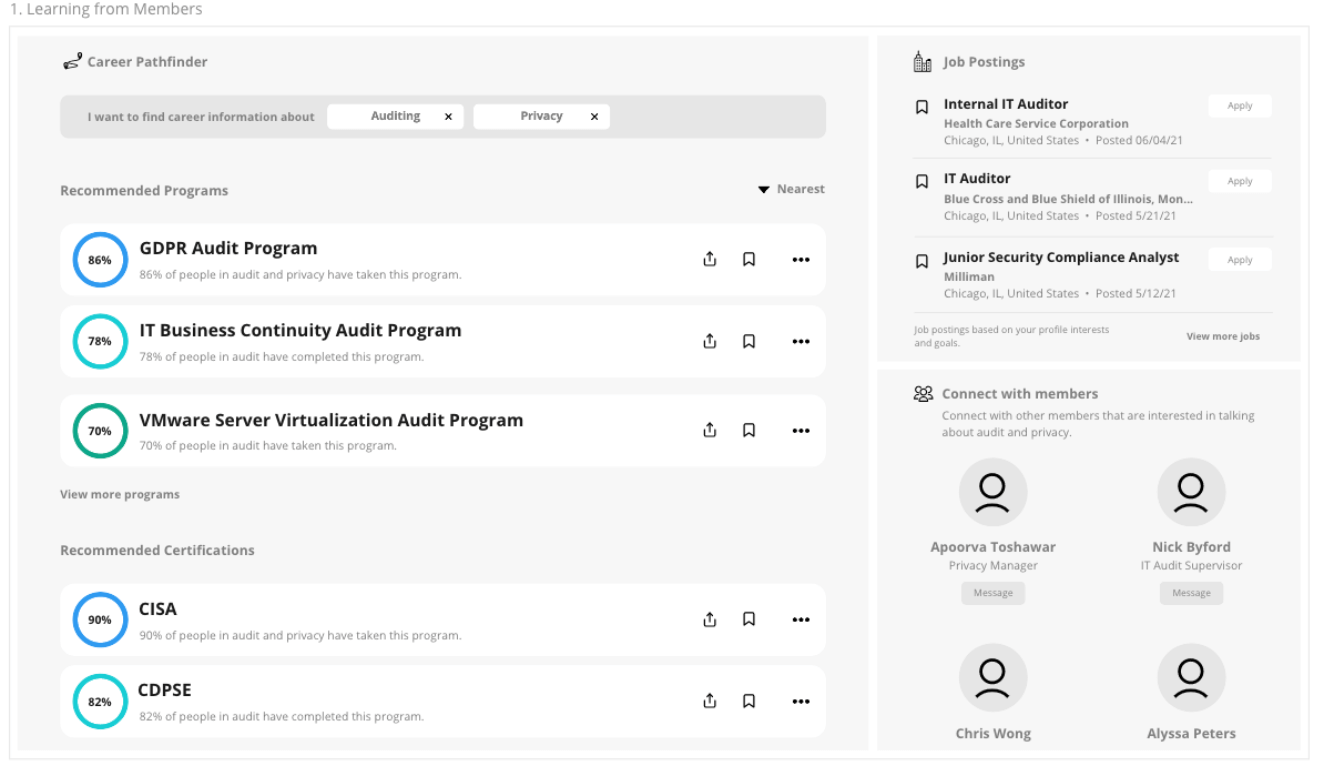Remove the Privacy filter tag
Image resolution: width=1324 pixels, height=774 pixels.
tap(594, 117)
